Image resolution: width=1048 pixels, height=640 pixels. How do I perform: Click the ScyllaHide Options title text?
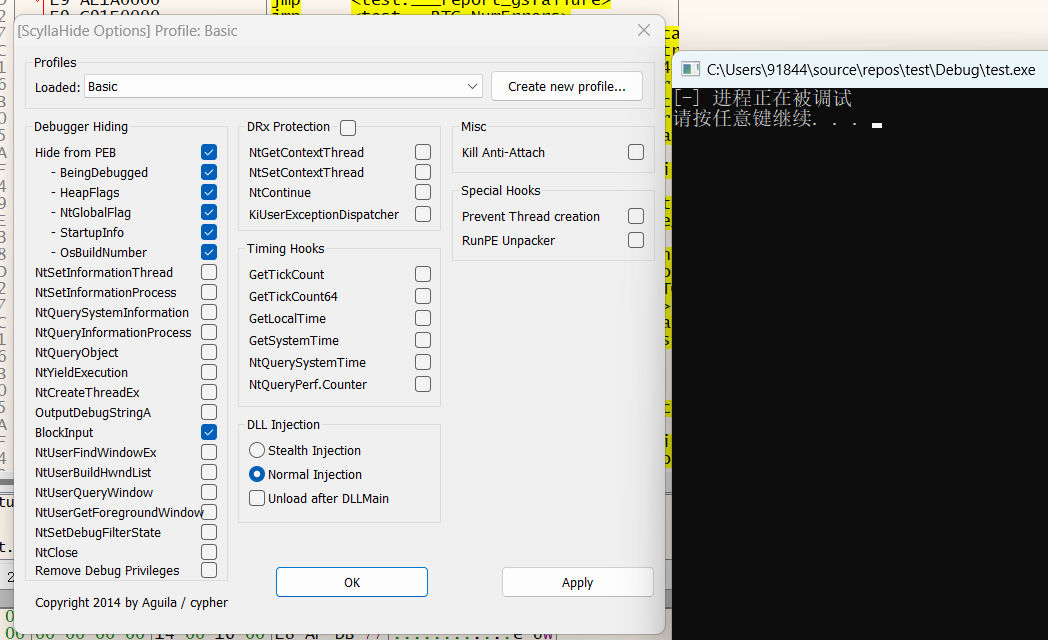128,31
